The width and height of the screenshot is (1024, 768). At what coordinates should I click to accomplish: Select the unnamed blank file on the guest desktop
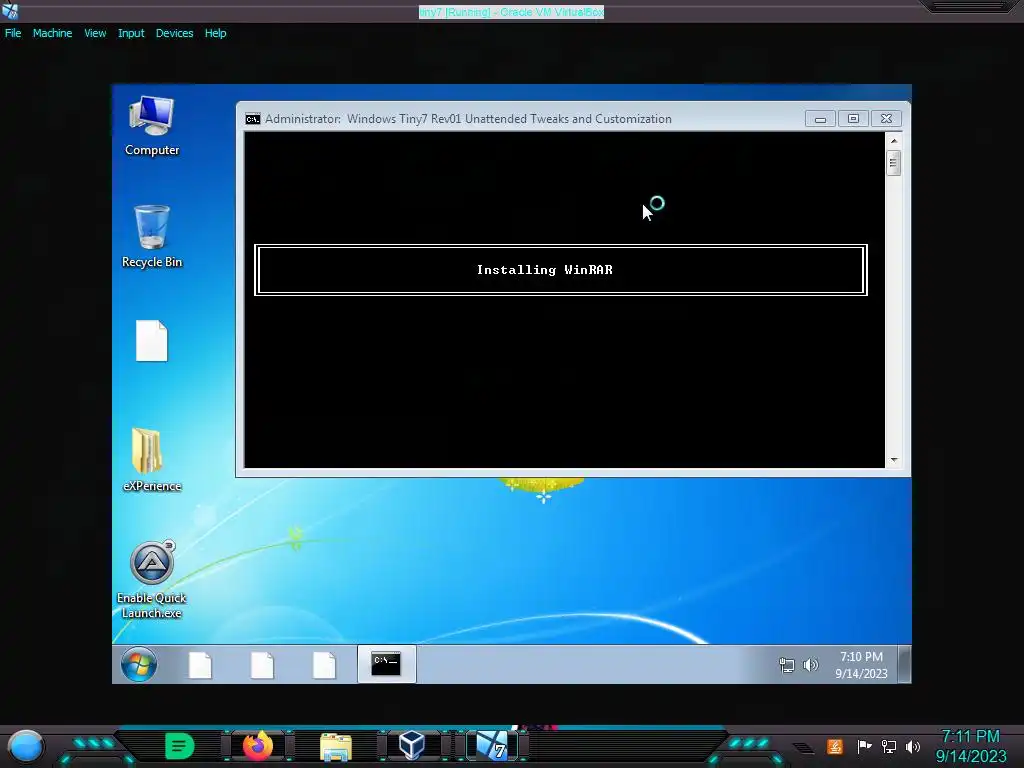[152, 340]
